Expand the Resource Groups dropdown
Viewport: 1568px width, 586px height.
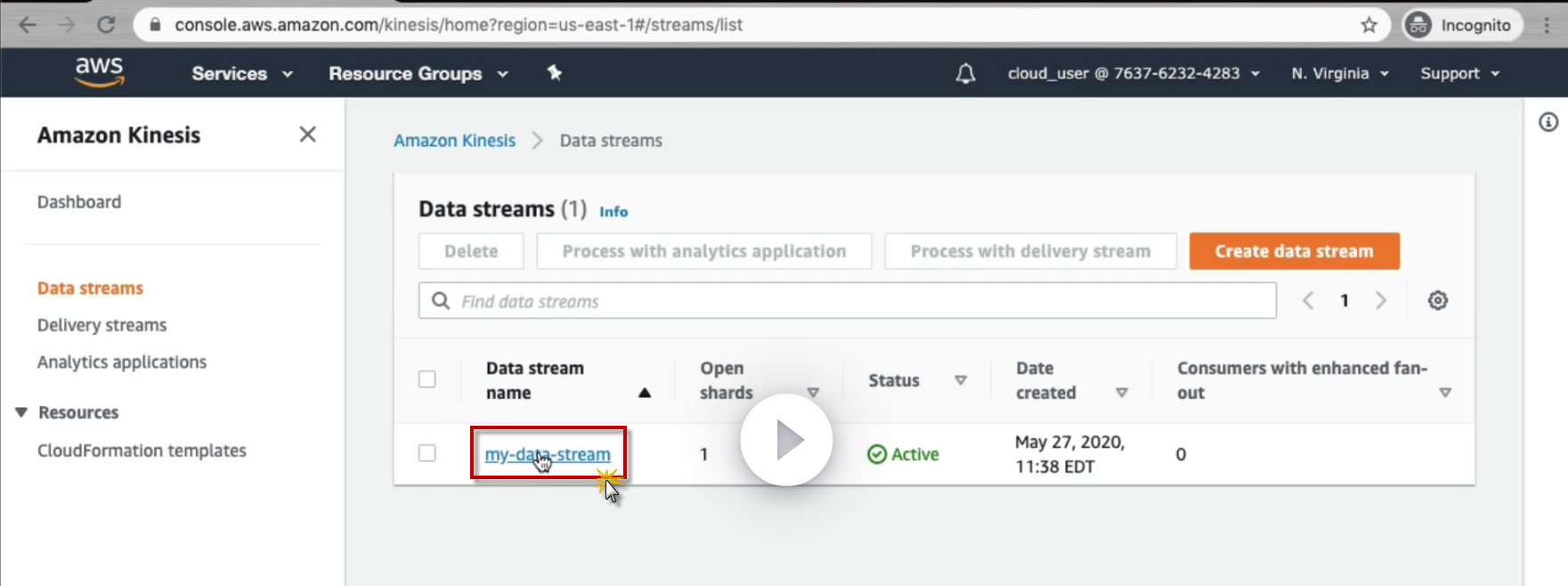[418, 74]
